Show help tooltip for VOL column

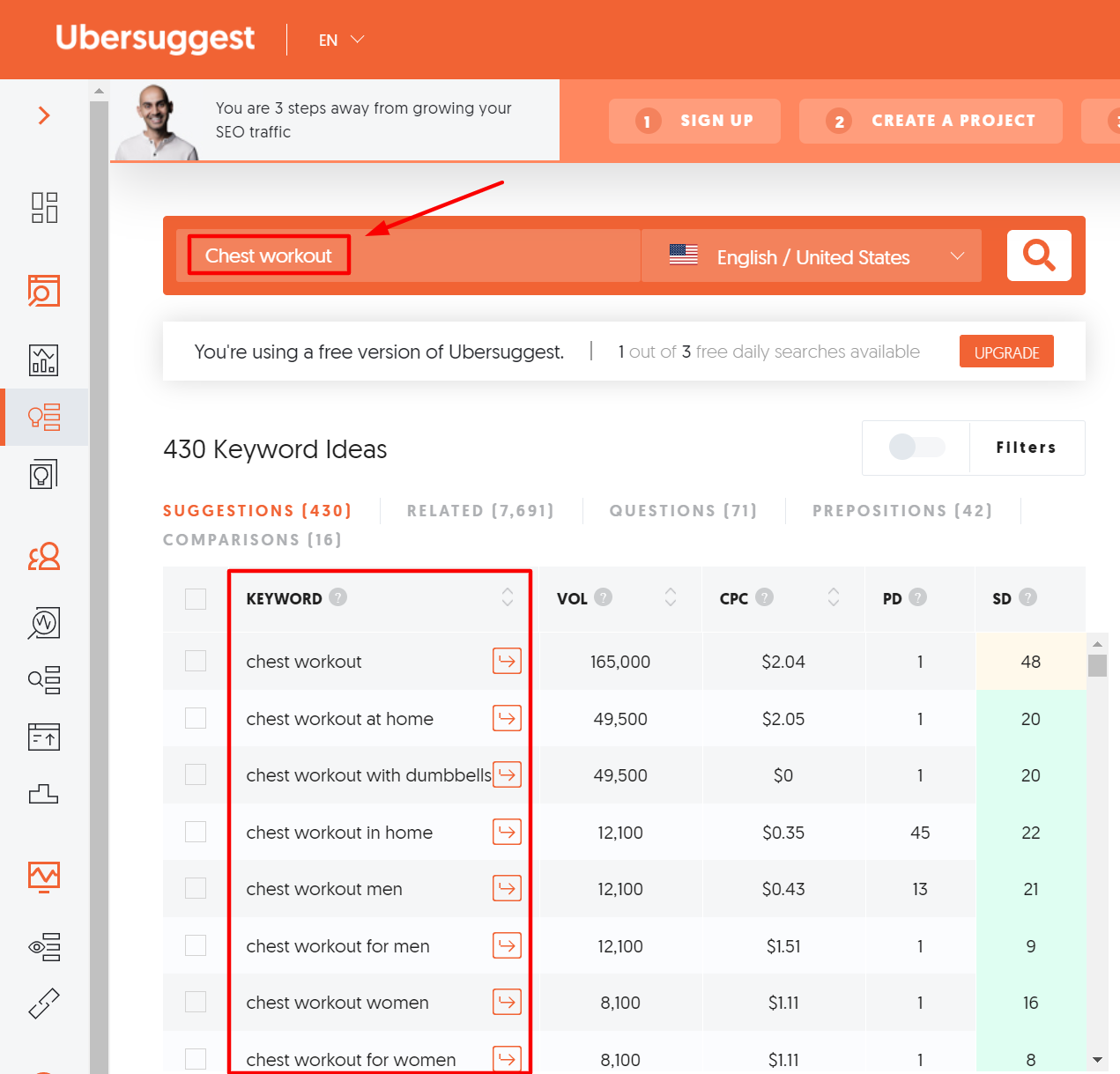click(603, 597)
